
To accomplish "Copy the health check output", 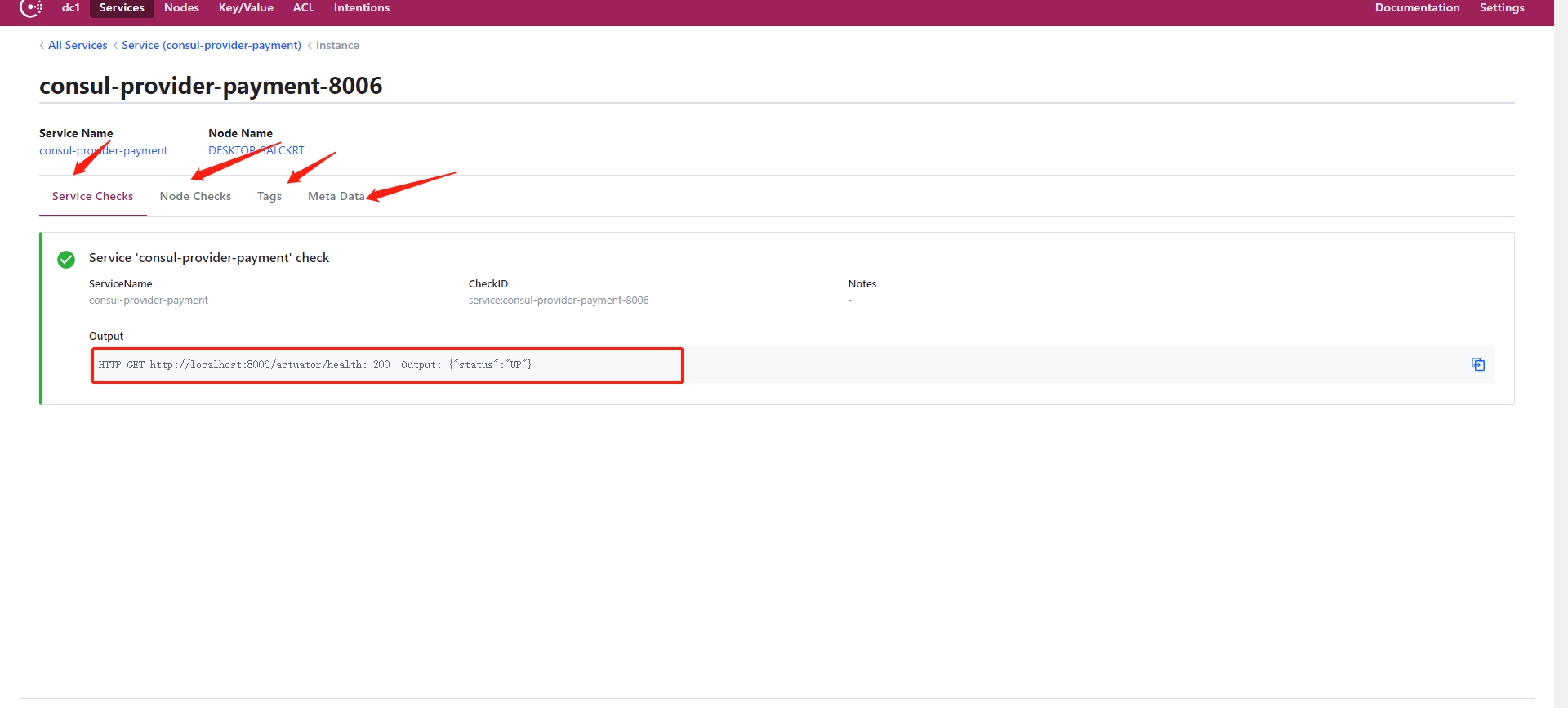I will click(x=1477, y=364).
